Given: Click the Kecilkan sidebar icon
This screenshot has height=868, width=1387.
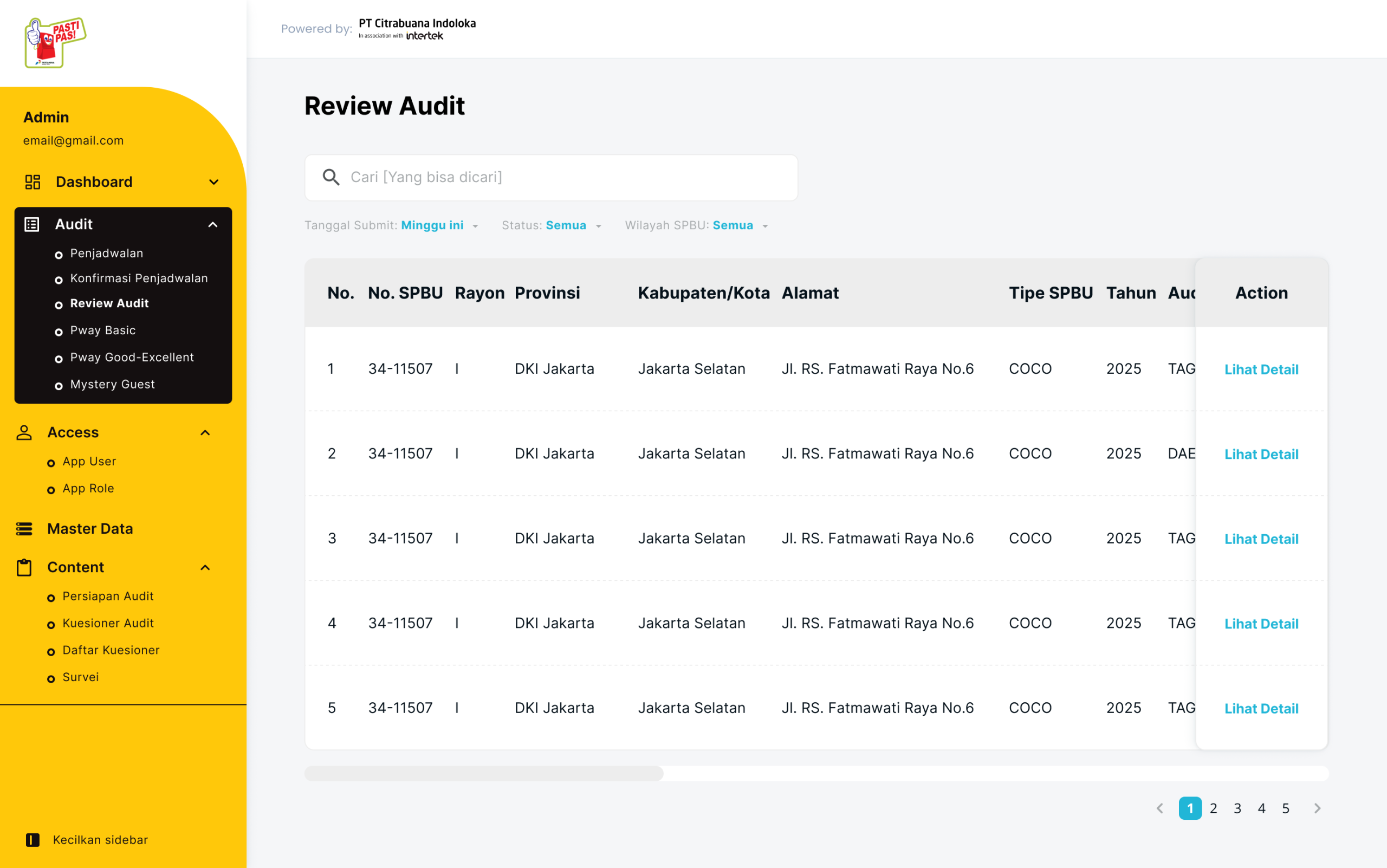Looking at the screenshot, I should (x=33, y=840).
